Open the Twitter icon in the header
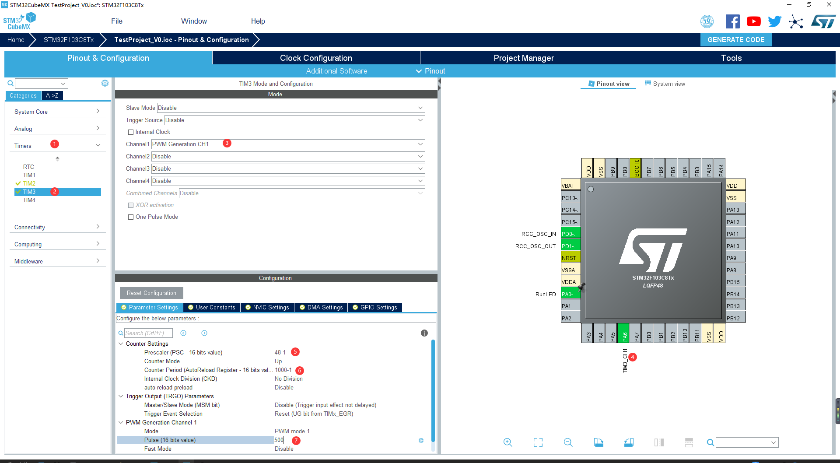 point(775,21)
